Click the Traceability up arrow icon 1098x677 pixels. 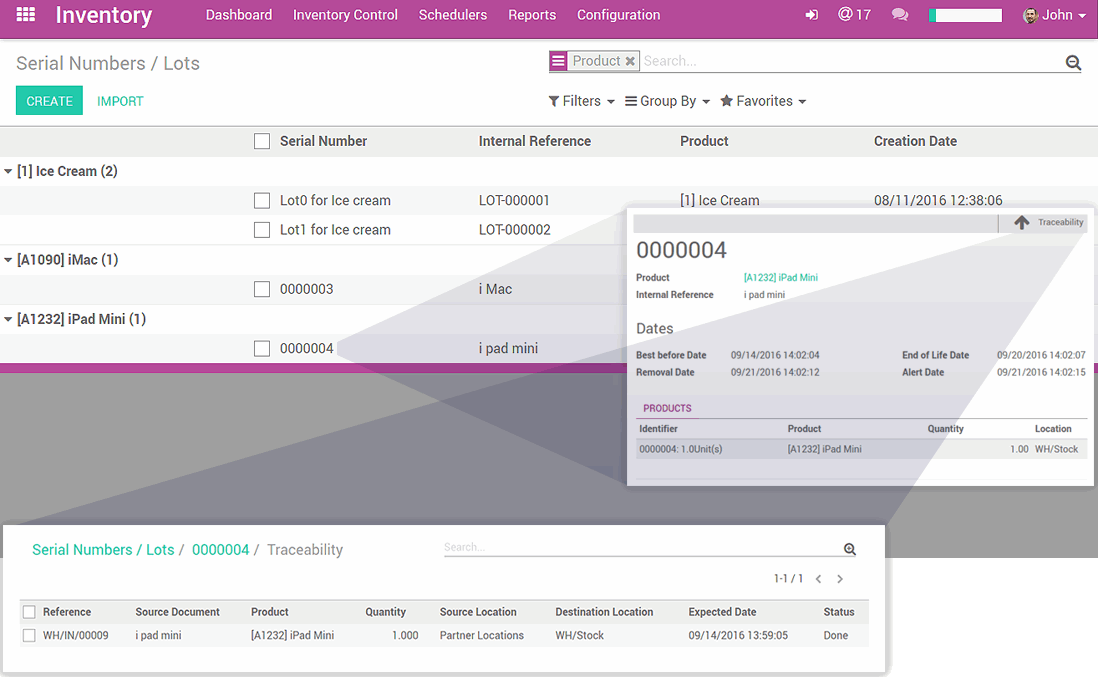point(1022,223)
